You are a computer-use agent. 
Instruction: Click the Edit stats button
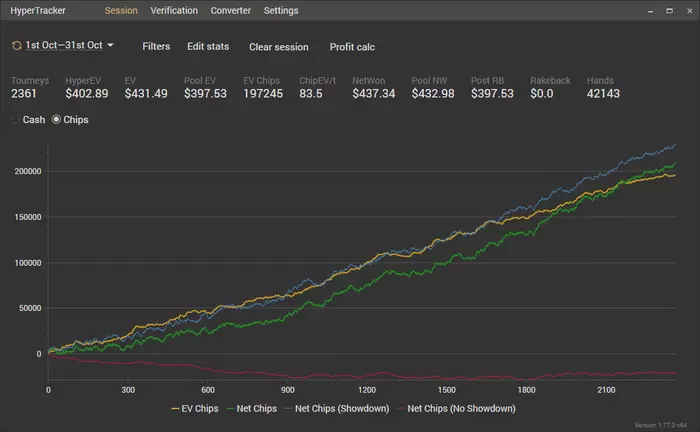(x=208, y=47)
